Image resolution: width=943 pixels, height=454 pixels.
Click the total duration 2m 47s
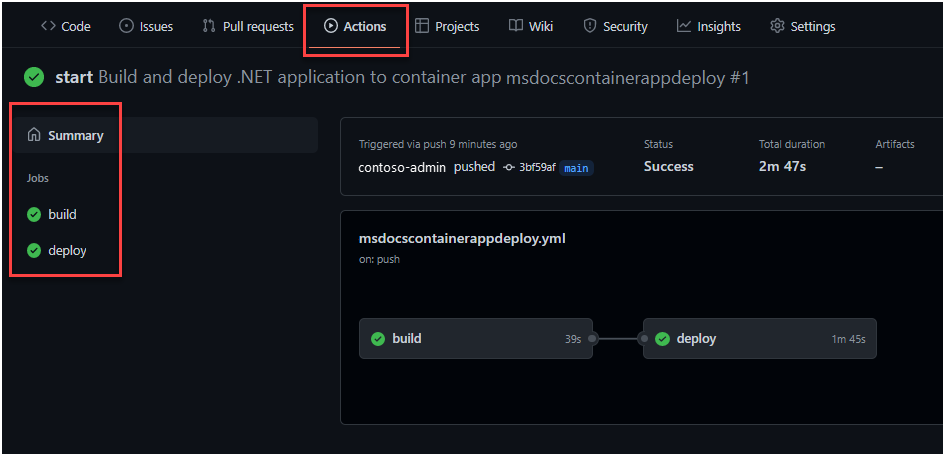782,167
